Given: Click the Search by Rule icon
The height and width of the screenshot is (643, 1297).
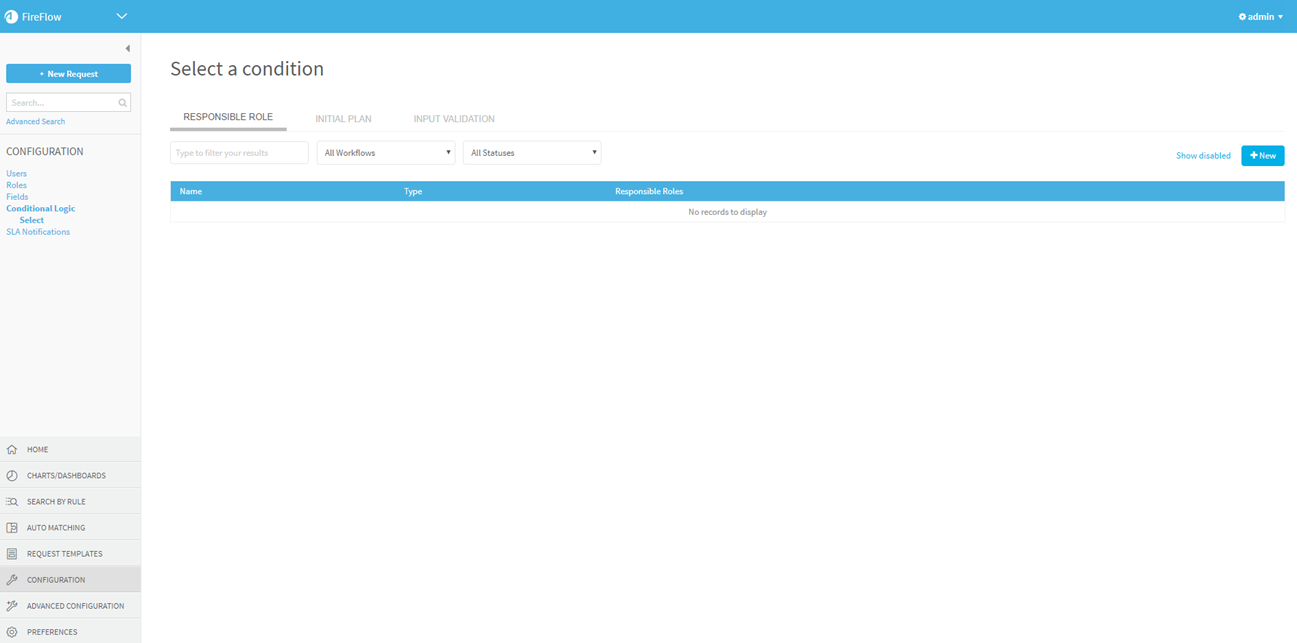Looking at the screenshot, I should (12, 502).
